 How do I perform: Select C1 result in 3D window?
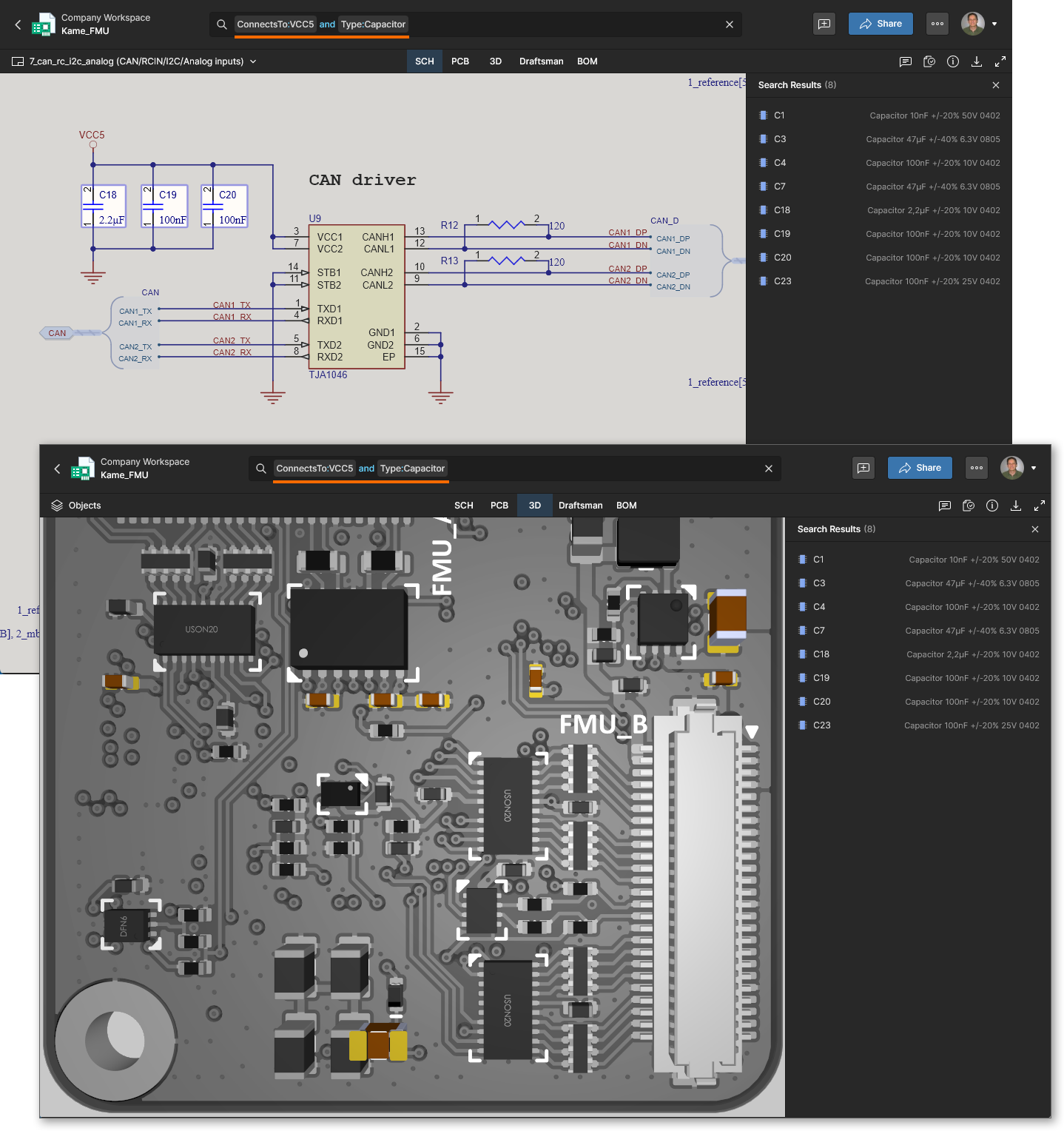click(x=918, y=560)
